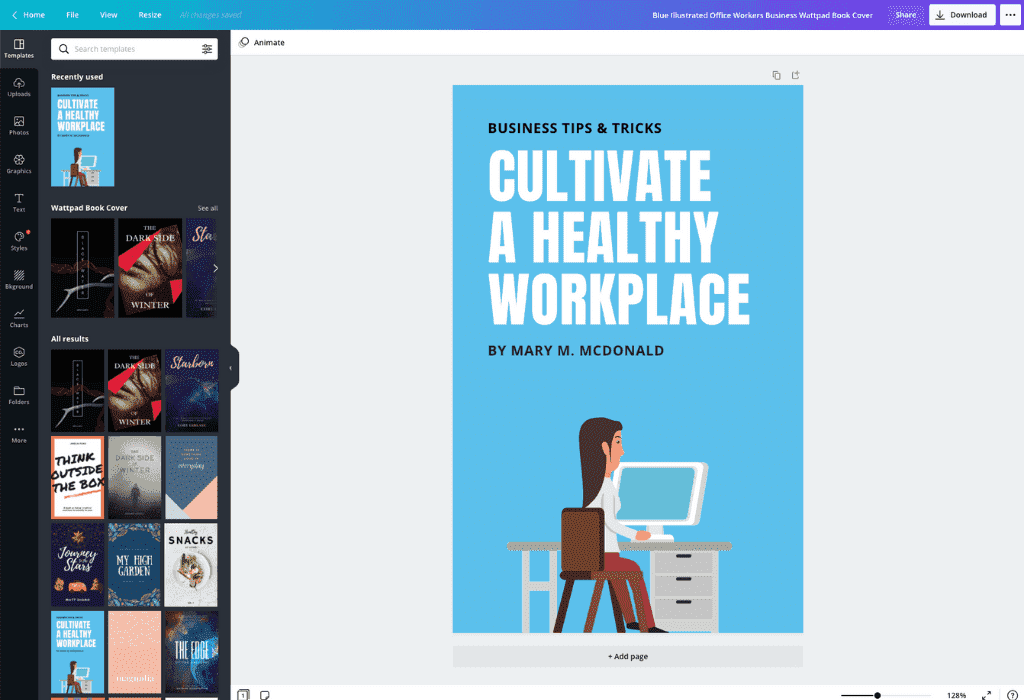Open the Photos panel
The height and width of the screenshot is (700, 1024).
tap(19, 127)
